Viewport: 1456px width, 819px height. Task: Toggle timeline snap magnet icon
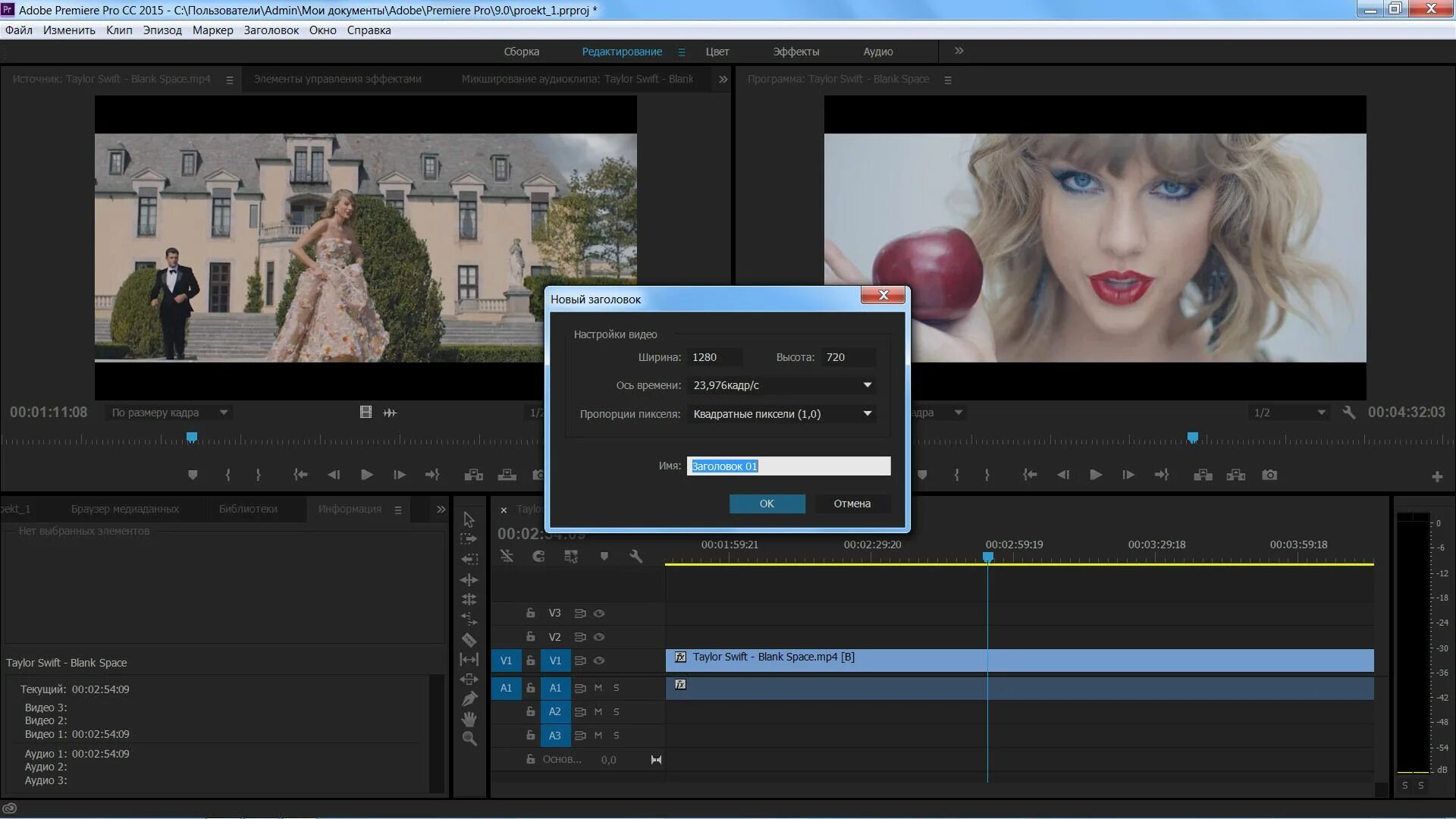538,556
